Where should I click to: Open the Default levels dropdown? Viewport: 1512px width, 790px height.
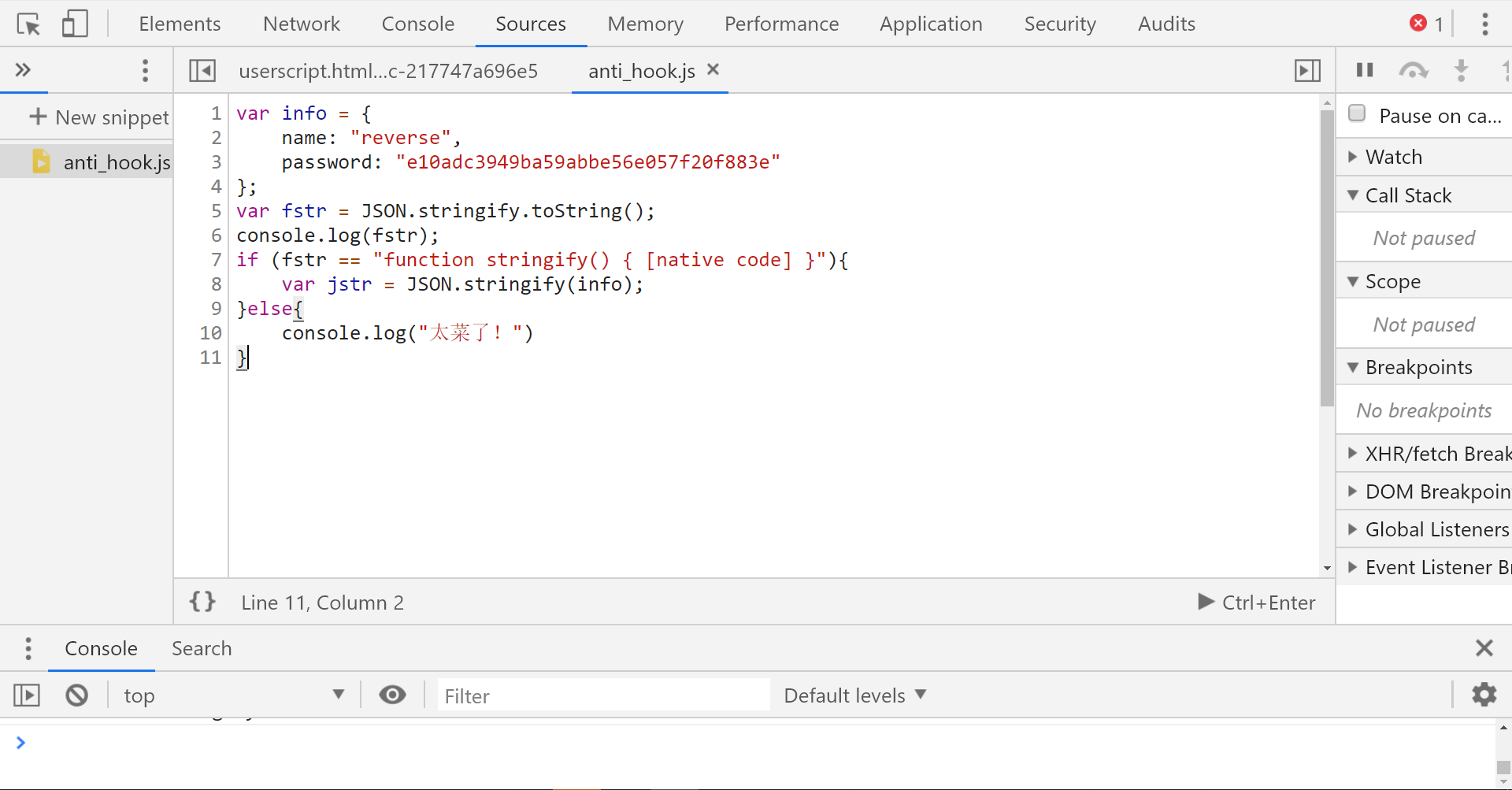pos(854,695)
